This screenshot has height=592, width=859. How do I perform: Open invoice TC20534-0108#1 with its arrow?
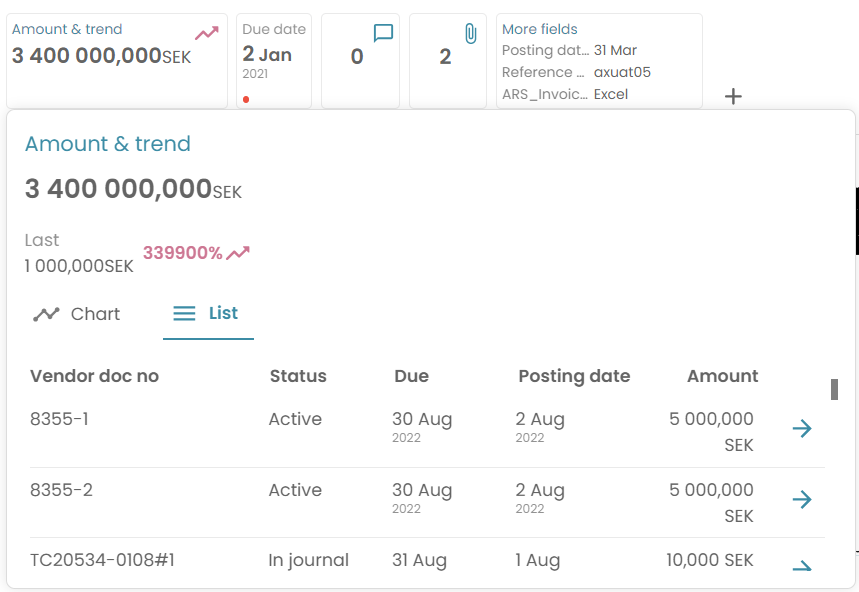click(x=802, y=566)
